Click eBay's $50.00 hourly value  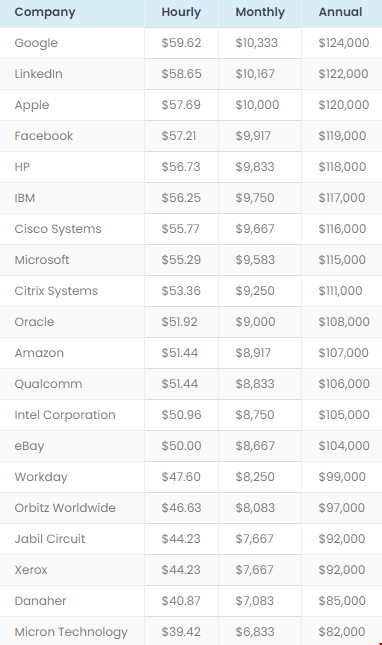[x=181, y=446]
